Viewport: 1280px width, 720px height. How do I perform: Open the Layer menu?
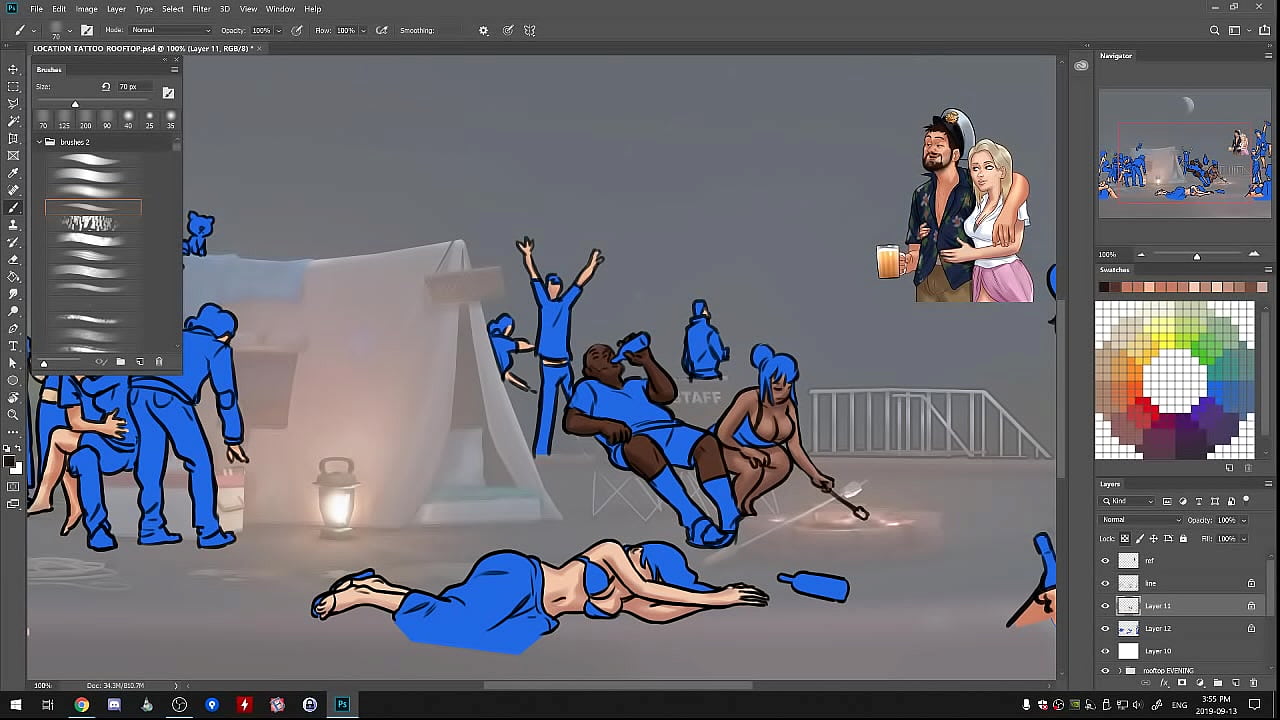[116, 9]
